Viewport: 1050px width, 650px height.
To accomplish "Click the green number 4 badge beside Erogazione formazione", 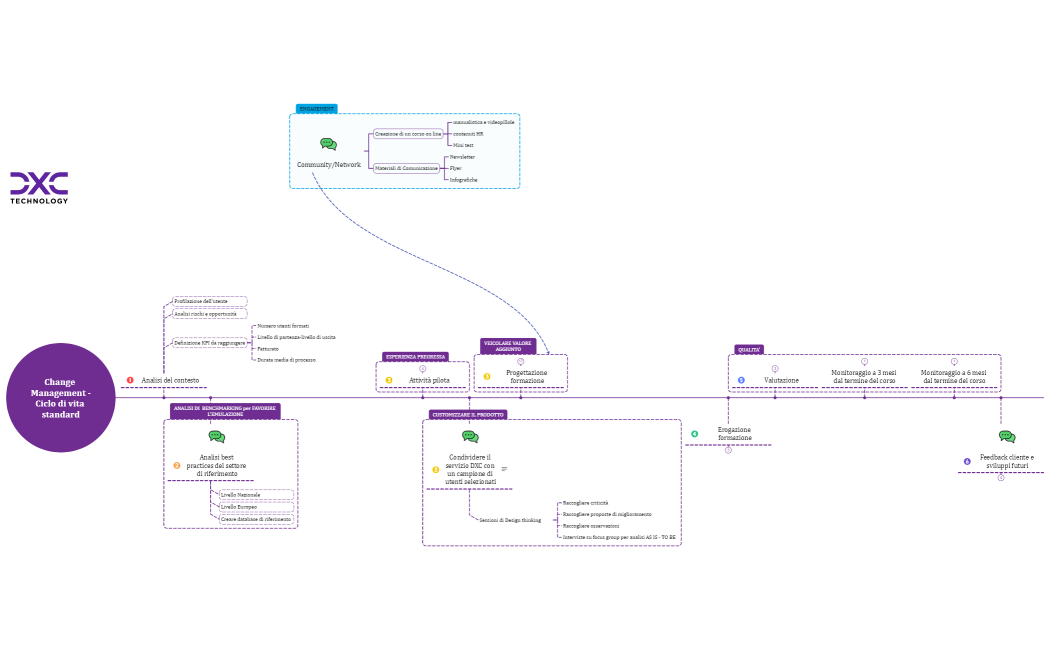I will coord(696,432).
